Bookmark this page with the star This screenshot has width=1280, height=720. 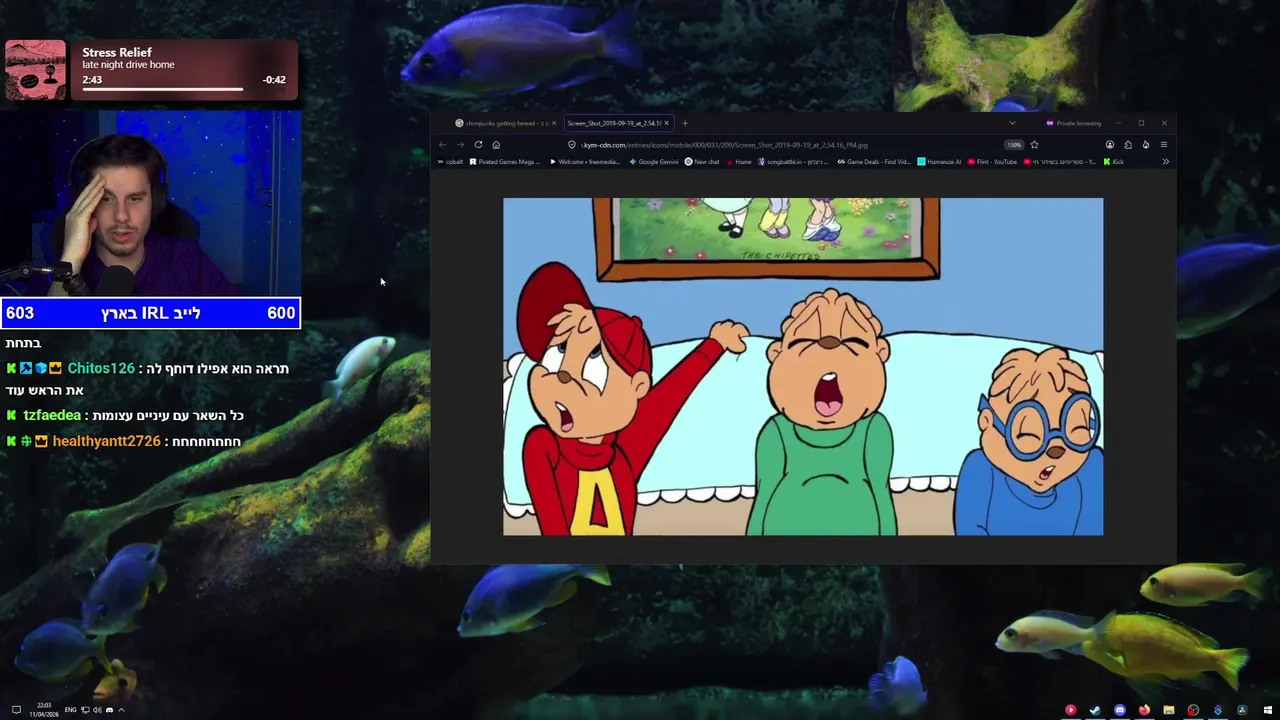click(1034, 145)
